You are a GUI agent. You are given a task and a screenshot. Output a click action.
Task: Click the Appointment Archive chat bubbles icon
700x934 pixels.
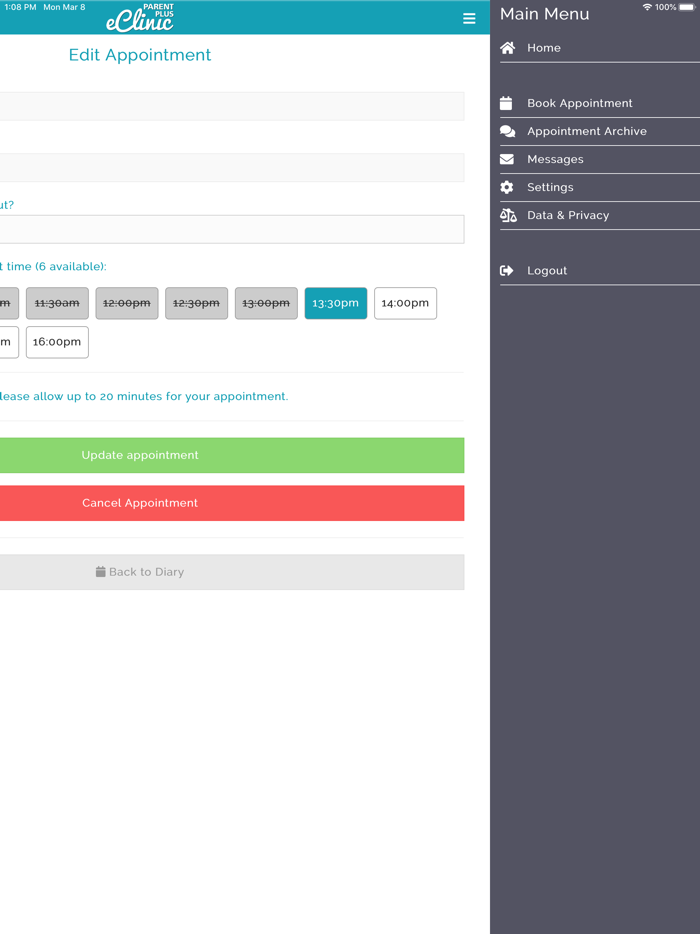(x=508, y=131)
